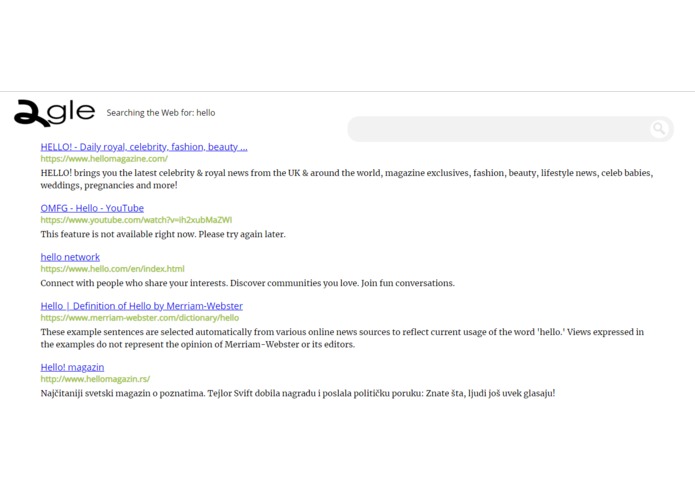Image resolution: width=695 pixels, height=494 pixels.
Task: Click the 'HELLO! brings you the latest' description
Action: (347, 179)
